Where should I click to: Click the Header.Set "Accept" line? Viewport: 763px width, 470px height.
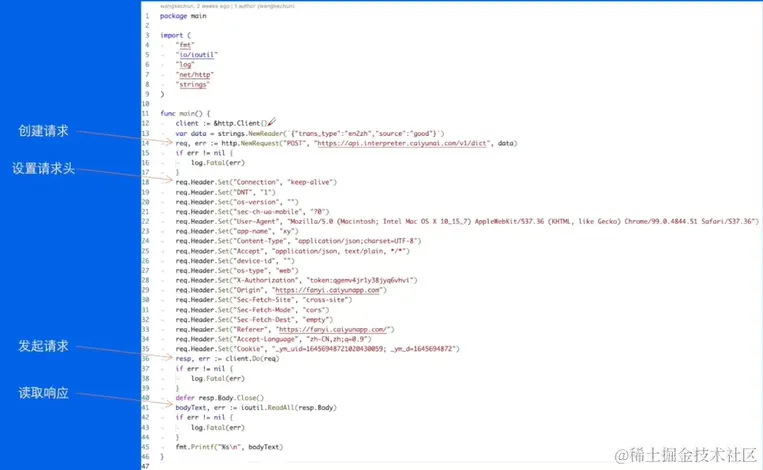coord(292,251)
